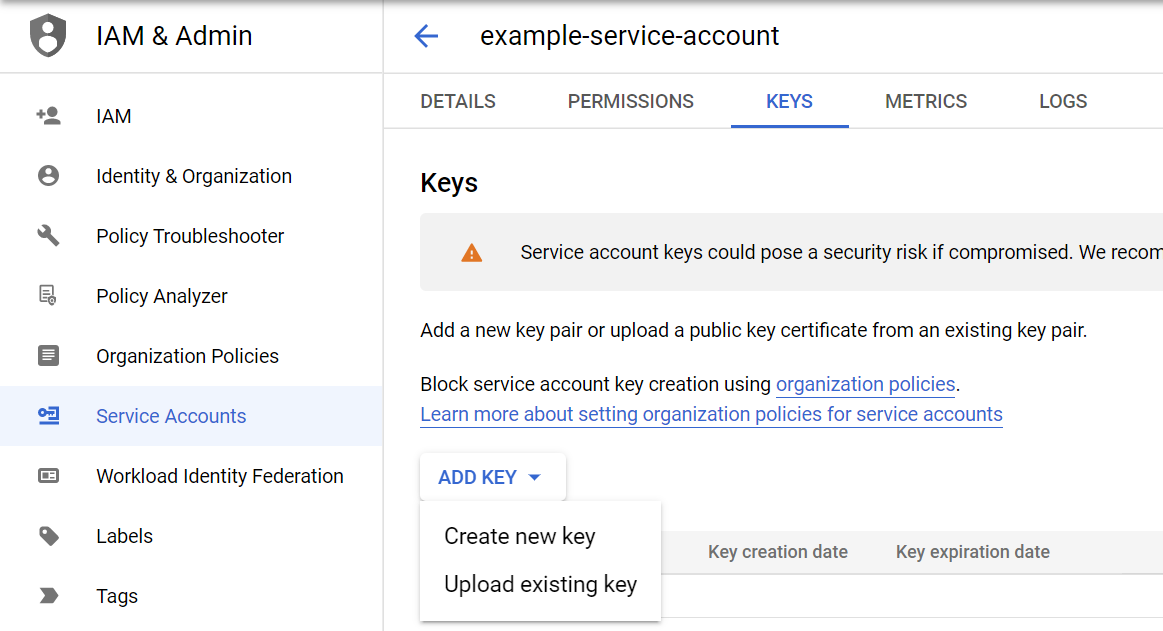
Task: Click the Identity & Organization icon
Action: pyautogui.click(x=48, y=175)
